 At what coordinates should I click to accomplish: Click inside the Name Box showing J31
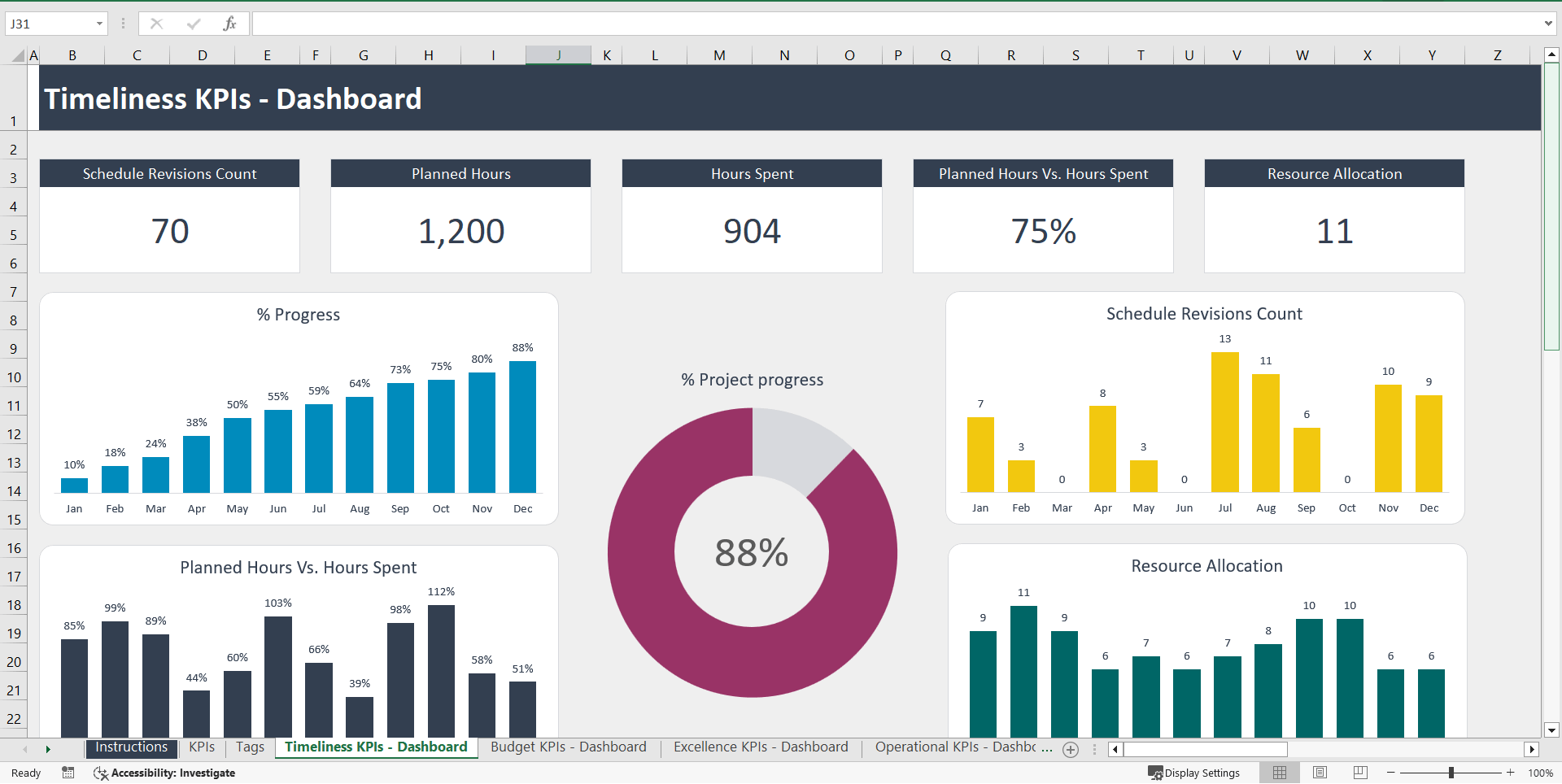tap(49, 24)
